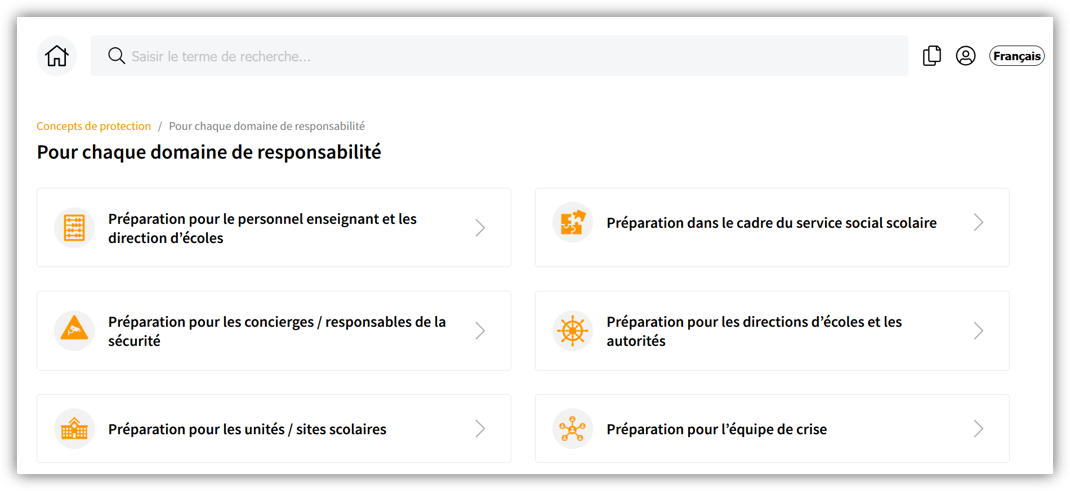Open the copy documents icon
Screen dimensions: 1070x491
click(932, 56)
